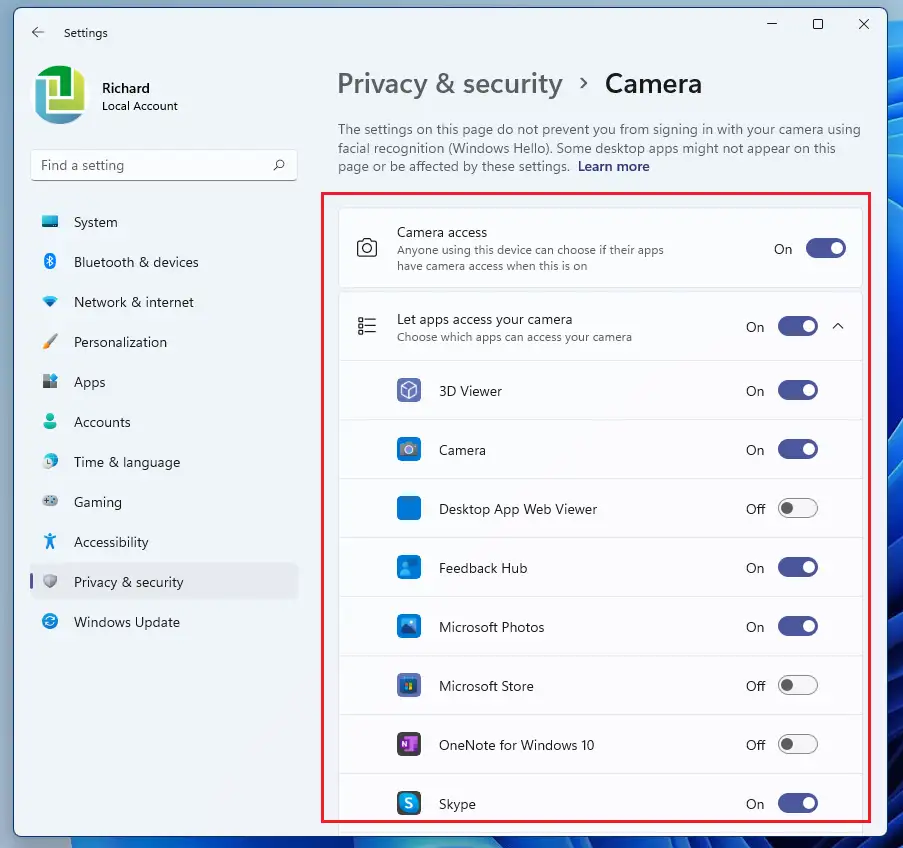This screenshot has height=848, width=903.
Task: Click the Network wifi icon
Action: coord(50,302)
